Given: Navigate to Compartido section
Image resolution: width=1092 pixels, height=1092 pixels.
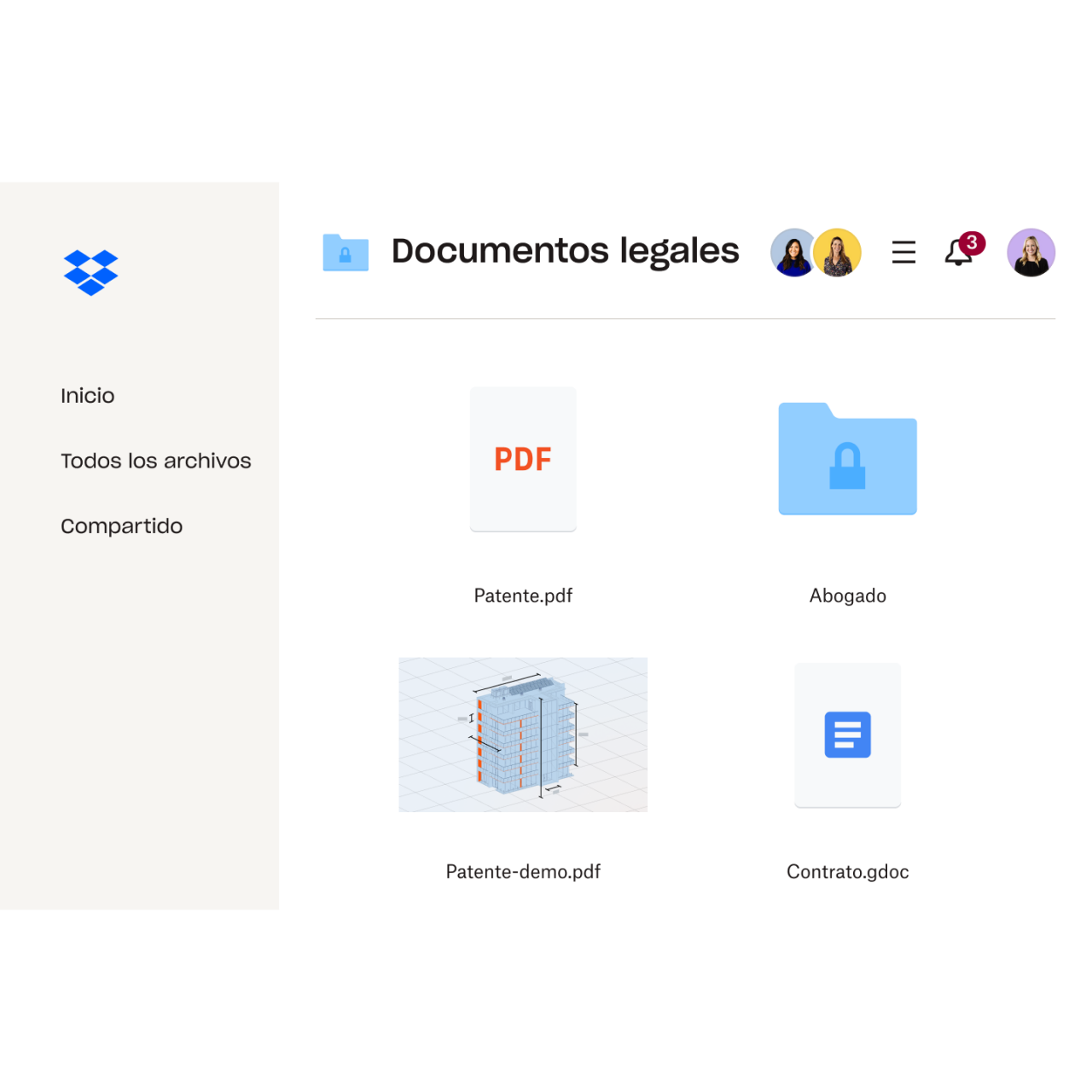Looking at the screenshot, I should pos(121,526).
